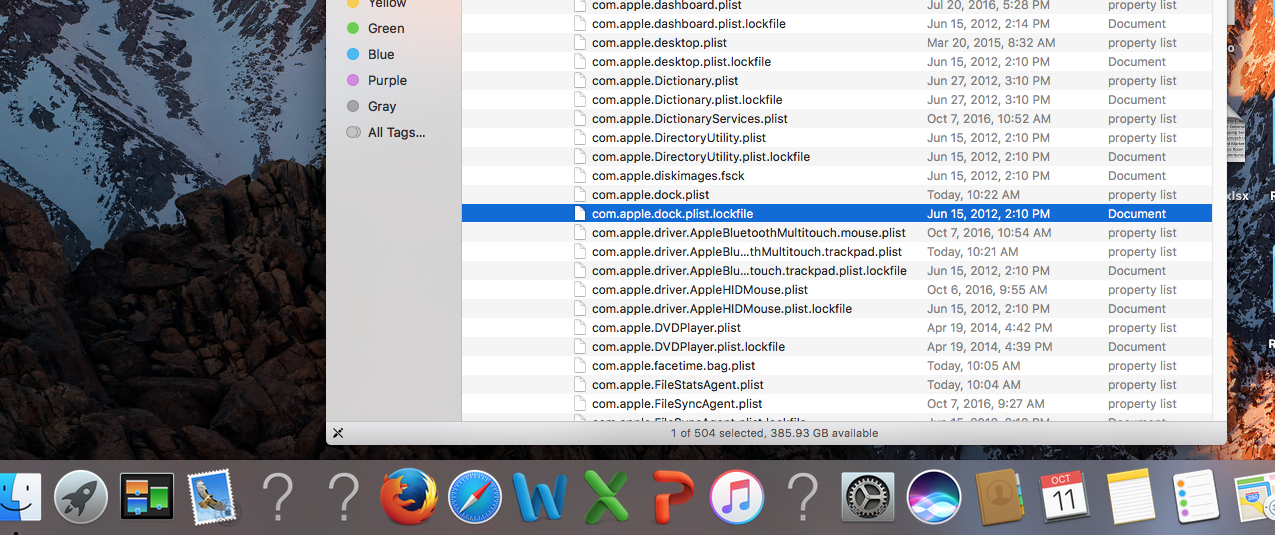
Task: Select the Gray tag in sidebar
Action: (382, 106)
